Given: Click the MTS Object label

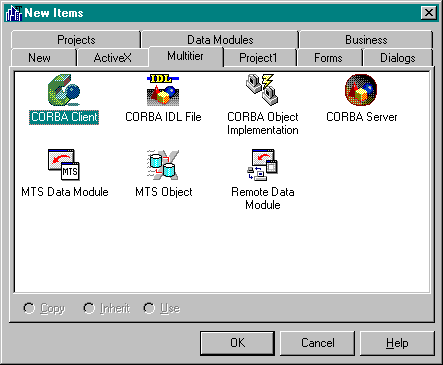Looking at the screenshot, I should [164, 192].
